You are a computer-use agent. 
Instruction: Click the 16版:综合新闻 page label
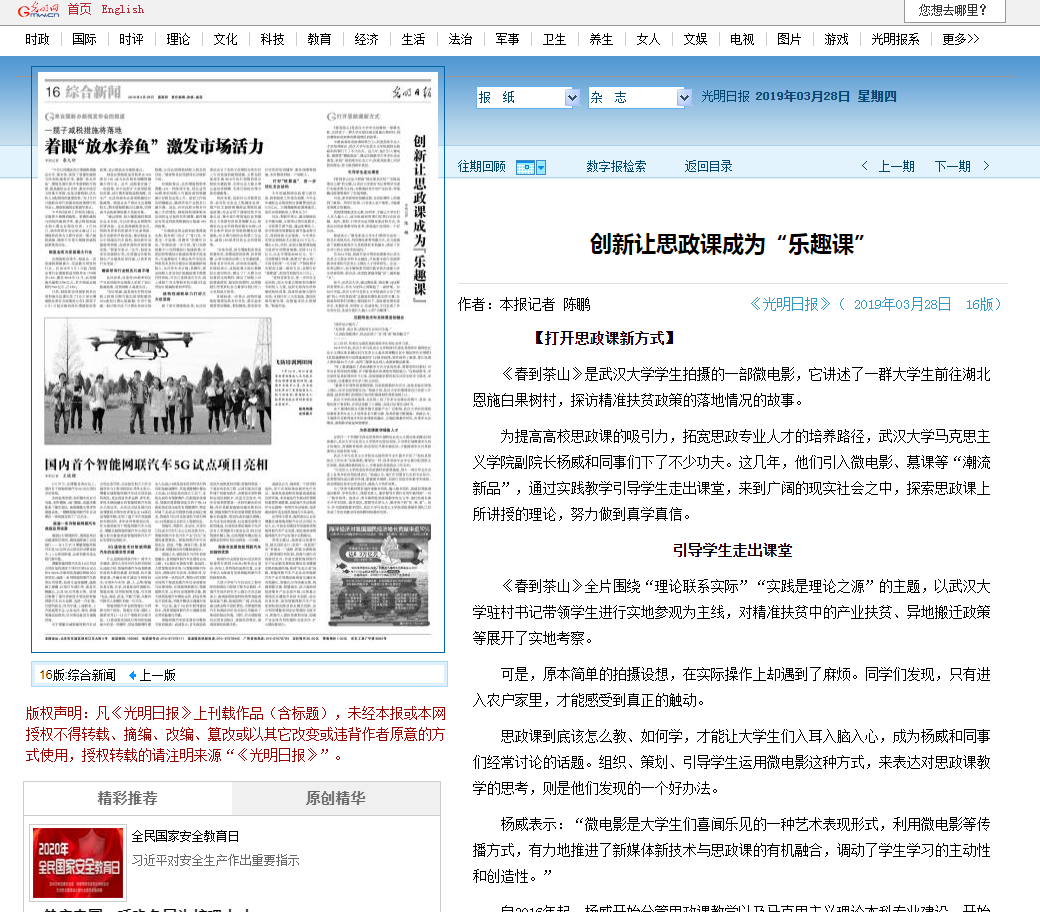[x=77, y=675]
